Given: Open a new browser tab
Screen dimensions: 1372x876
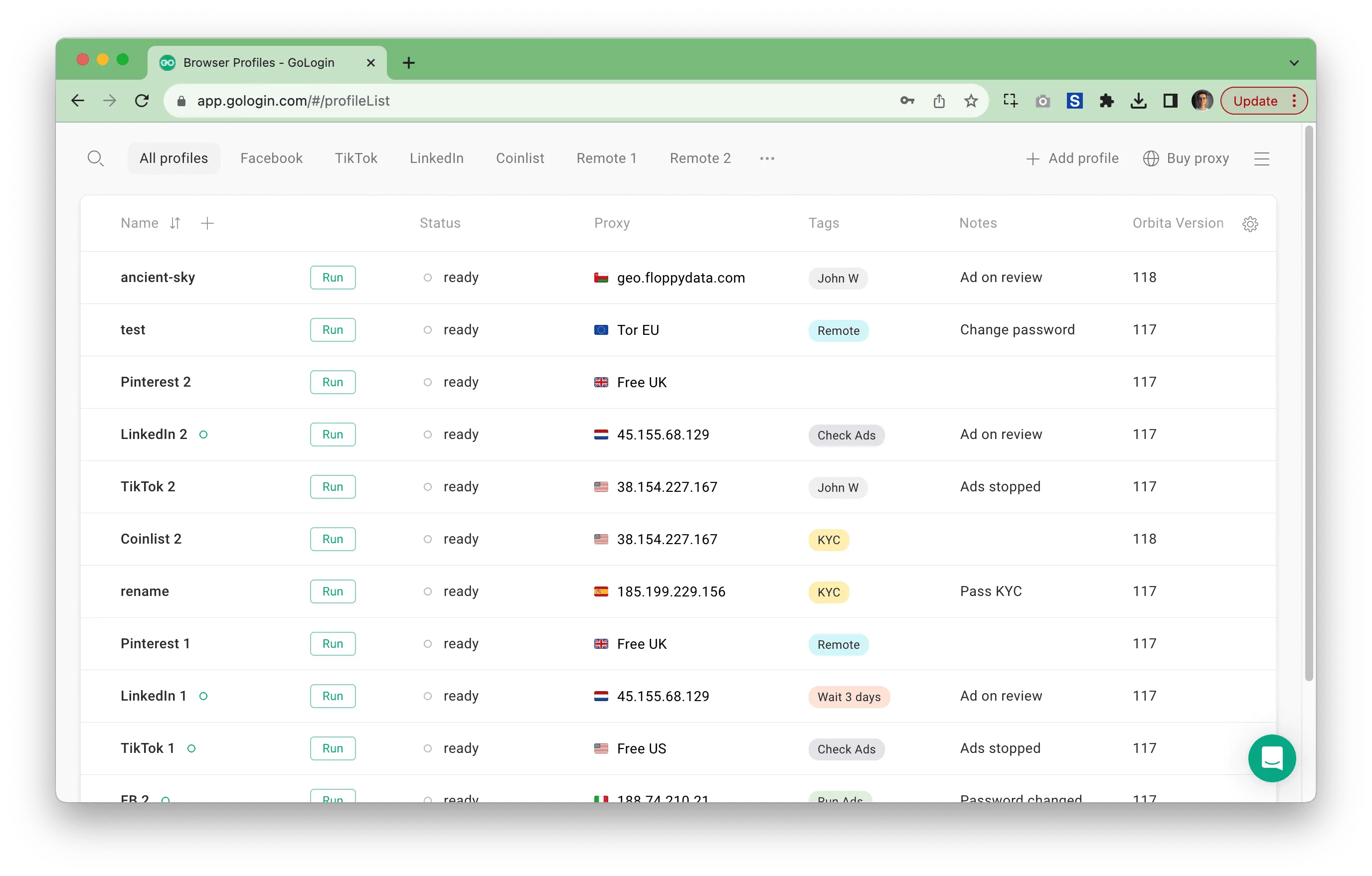Looking at the screenshot, I should tap(408, 63).
